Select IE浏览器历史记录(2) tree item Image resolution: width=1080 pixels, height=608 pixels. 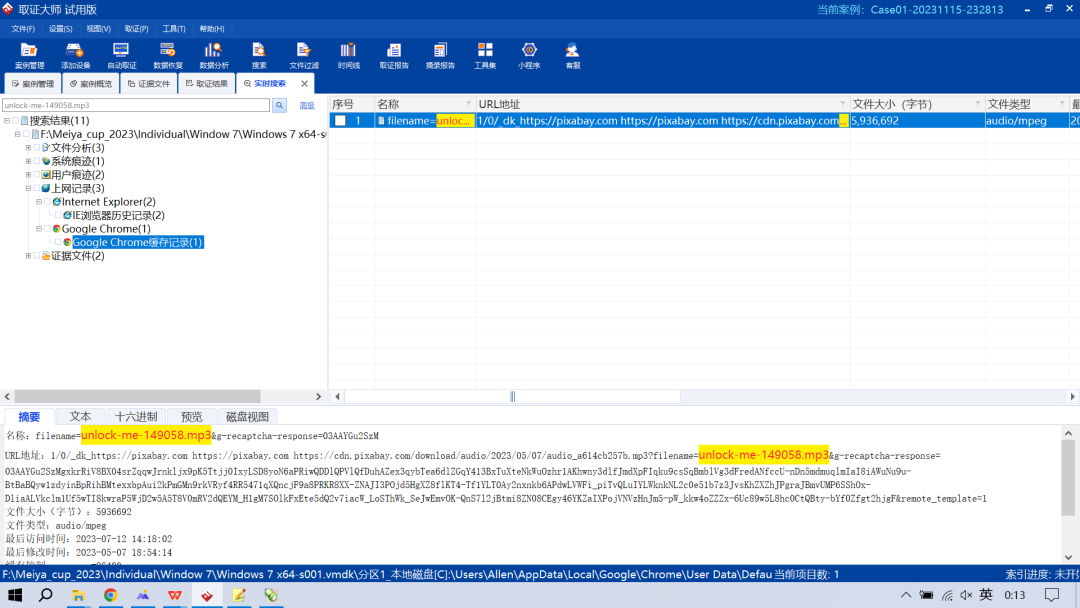point(118,216)
